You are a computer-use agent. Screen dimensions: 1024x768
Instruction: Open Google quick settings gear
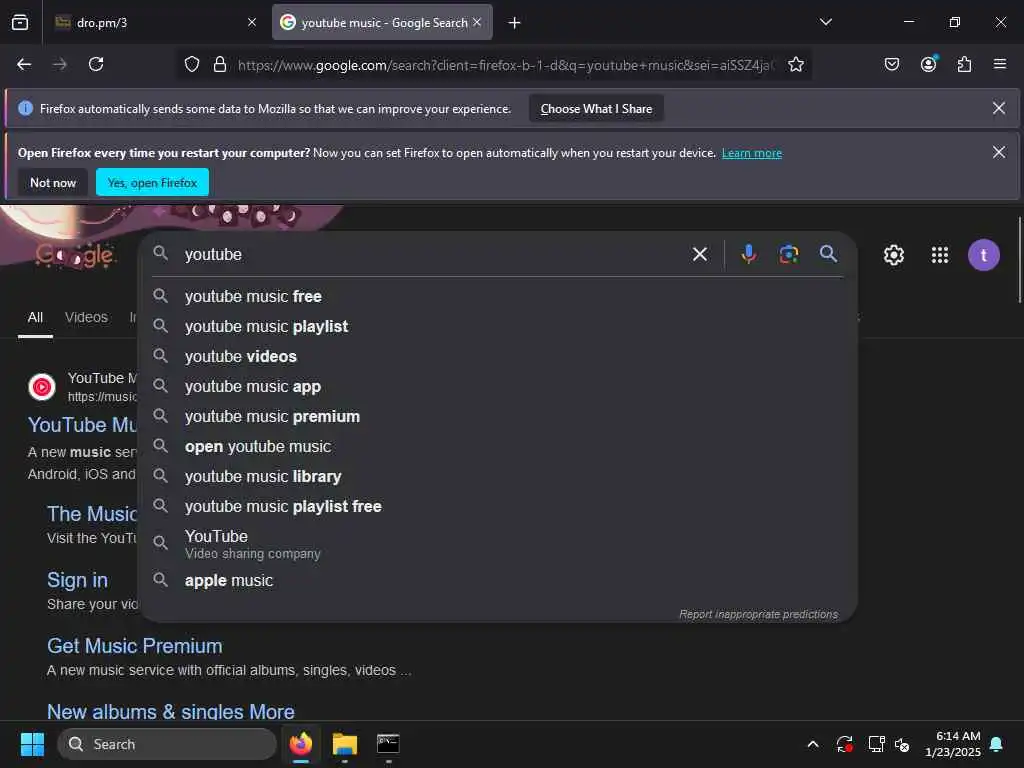tap(893, 255)
